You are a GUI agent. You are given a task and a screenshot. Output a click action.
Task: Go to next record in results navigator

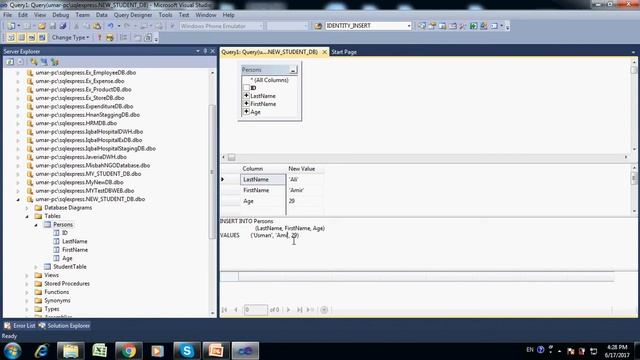288,310
